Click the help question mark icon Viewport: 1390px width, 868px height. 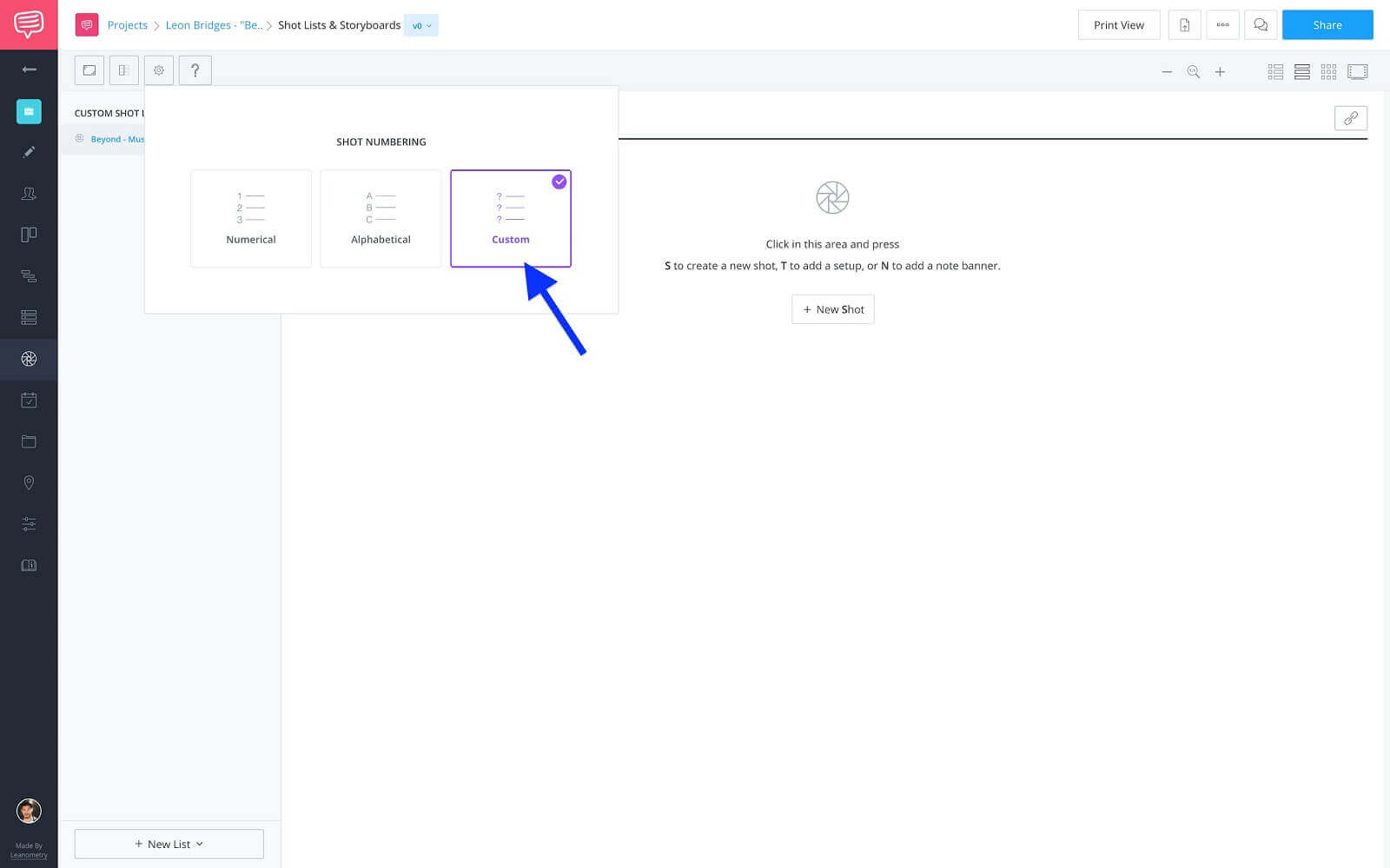[195, 70]
